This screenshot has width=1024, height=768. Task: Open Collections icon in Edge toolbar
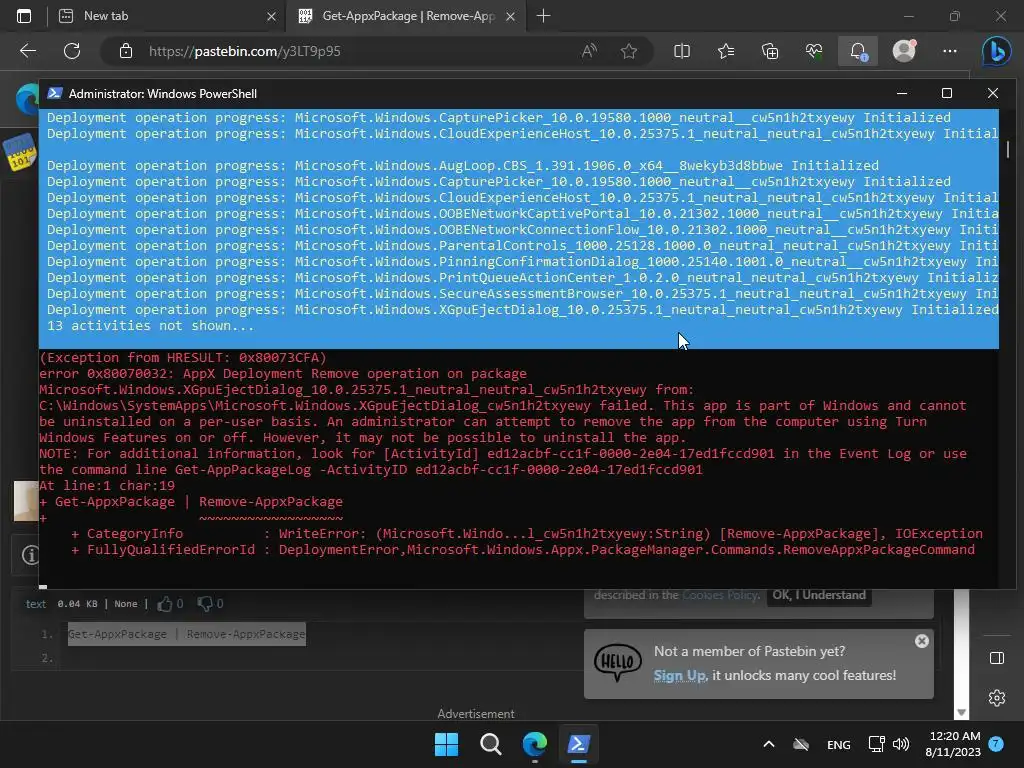tap(770, 51)
